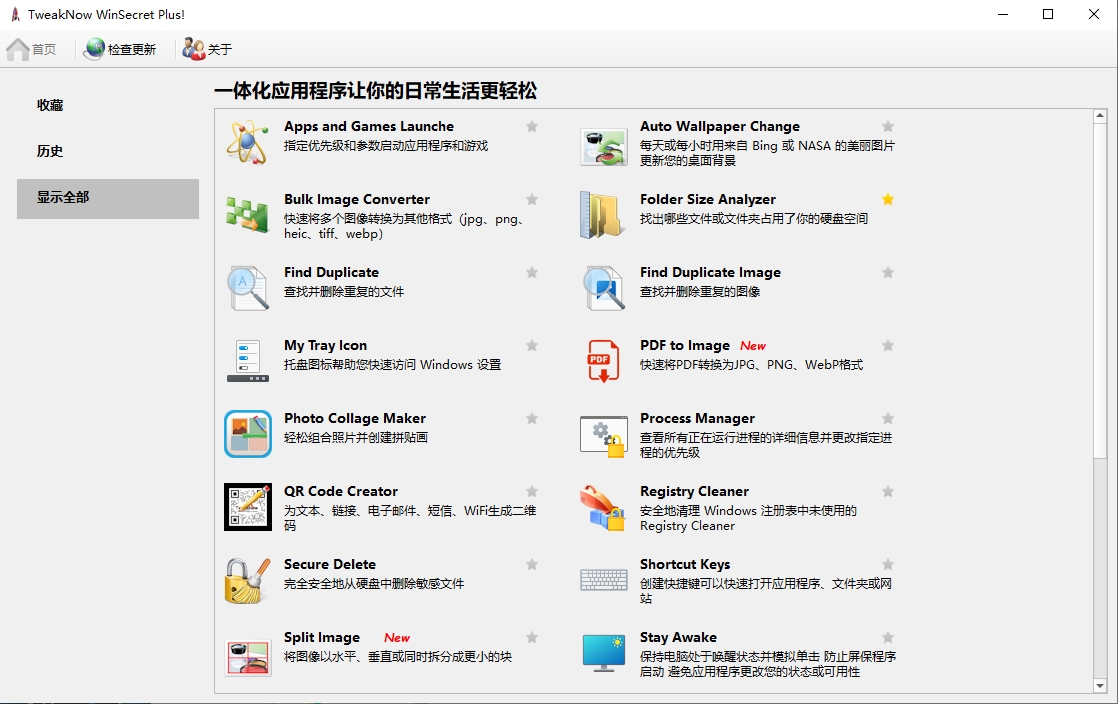
Task: Click Photo Collage Maker description 轻松组合照片并创建拼贴画
Action: coord(355,437)
